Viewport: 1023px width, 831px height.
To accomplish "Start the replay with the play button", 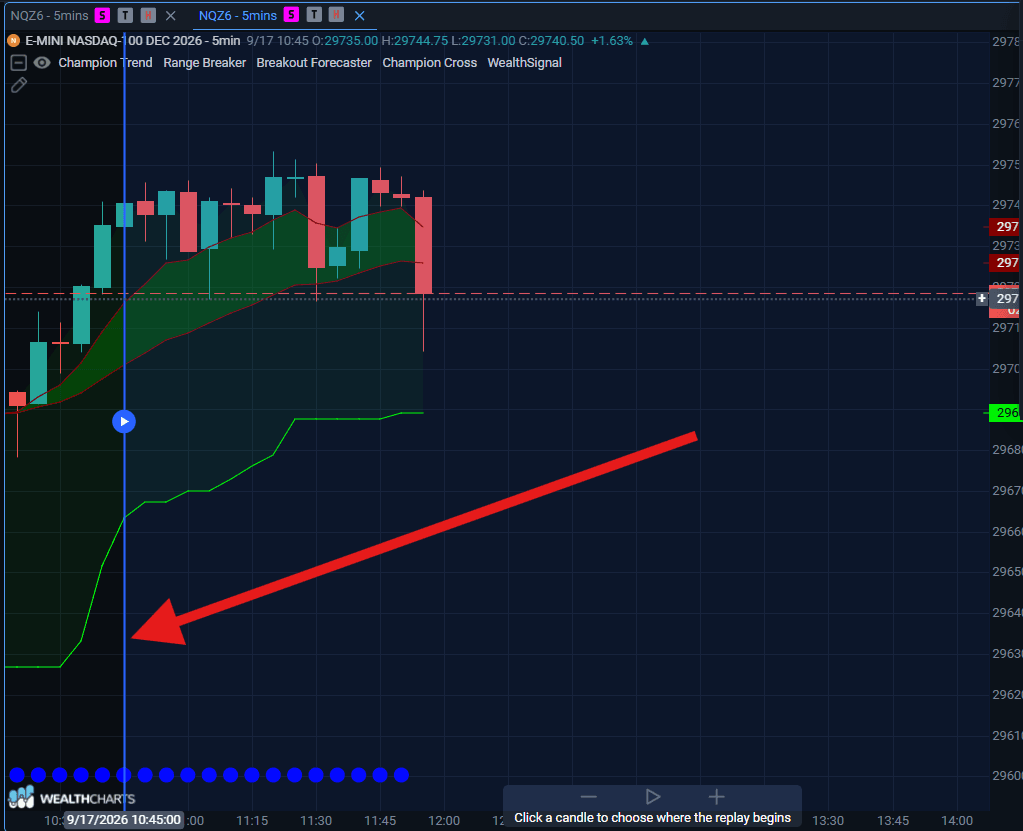I will point(652,796).
